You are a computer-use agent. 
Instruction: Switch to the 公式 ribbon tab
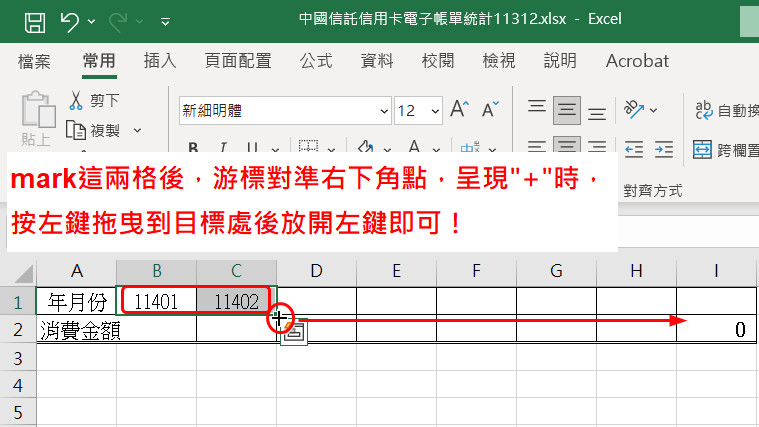(x=316, y=61)
